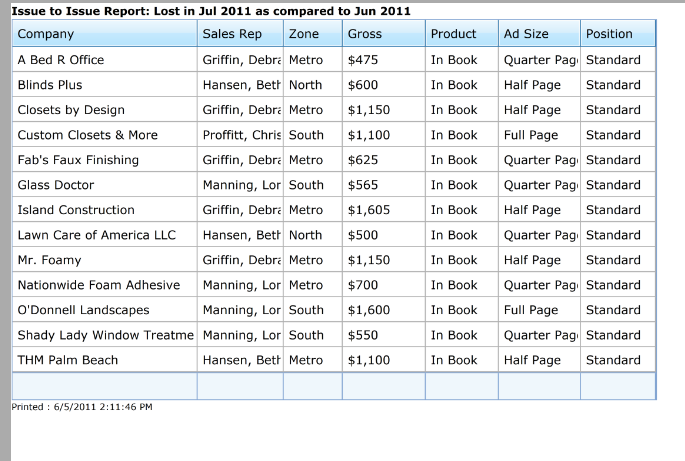Select the A Bed R Office row
Image resolution: width=685 pixels, height=461 pixels.
tap(61, 60)
